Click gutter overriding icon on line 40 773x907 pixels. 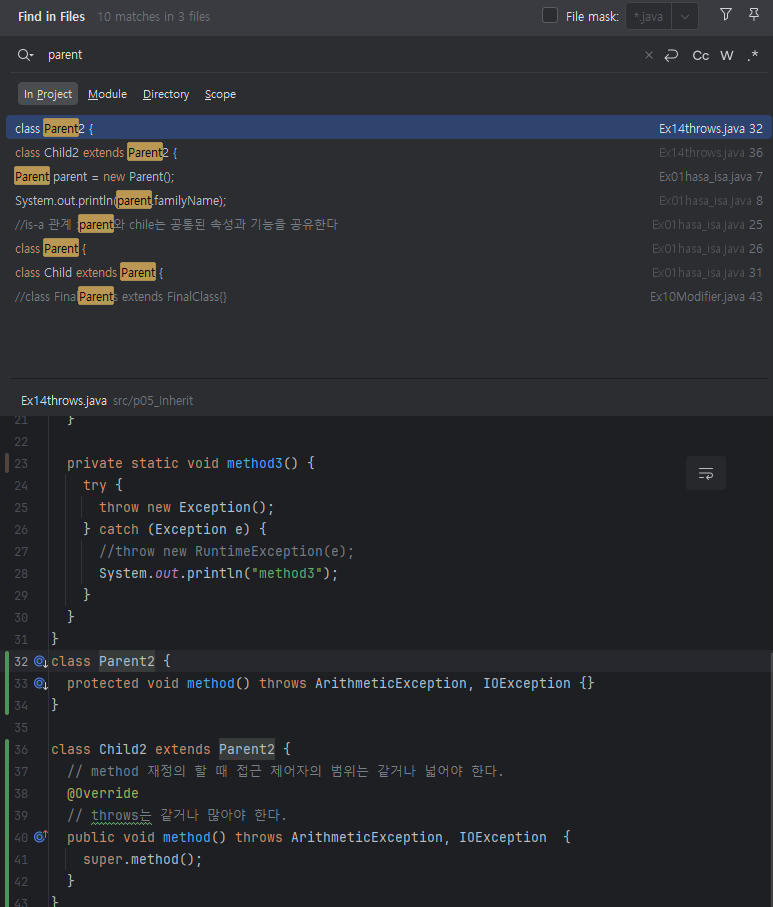pyautogui.click(x=41, y=836)
